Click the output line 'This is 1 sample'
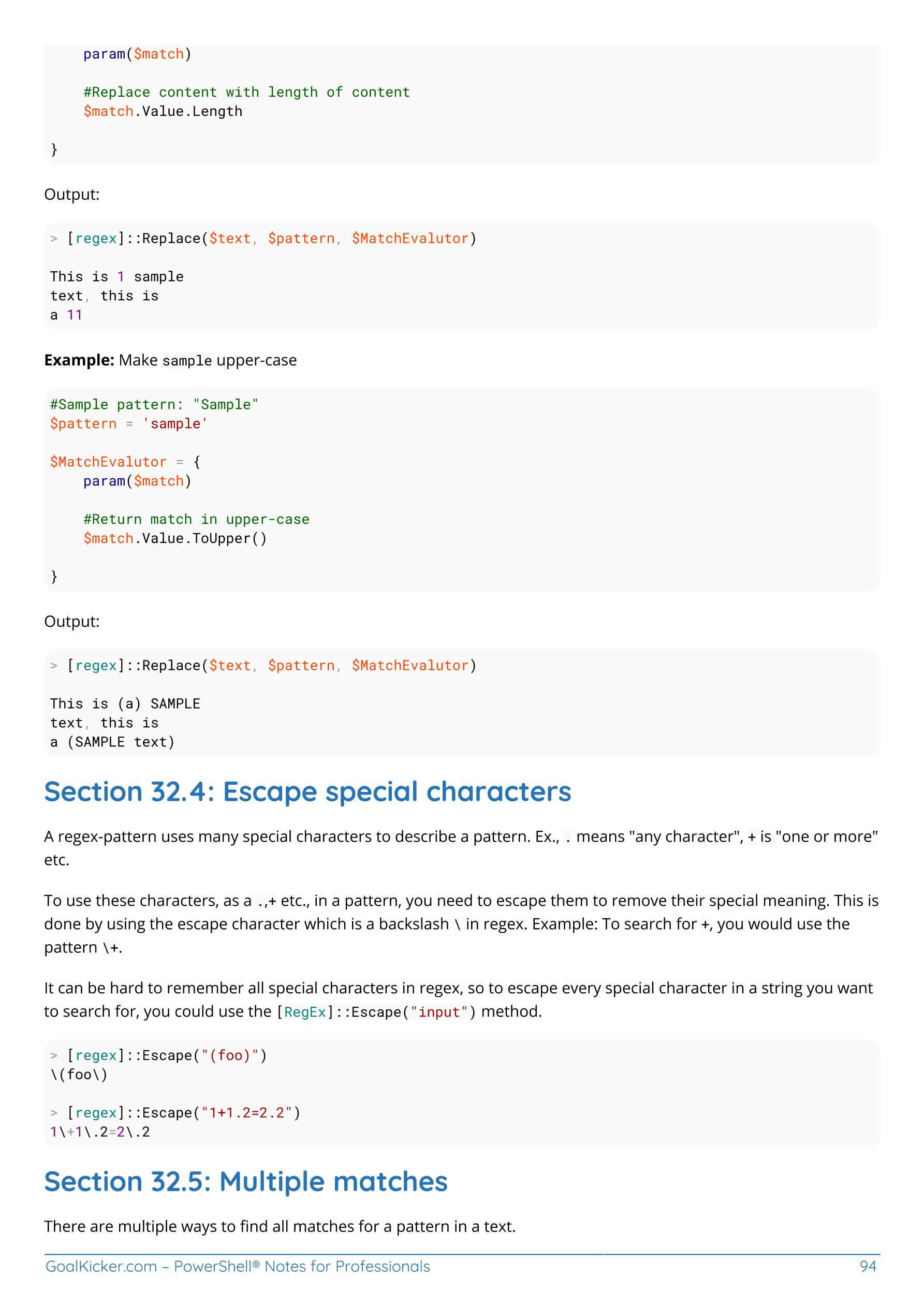 coord(116,276)
